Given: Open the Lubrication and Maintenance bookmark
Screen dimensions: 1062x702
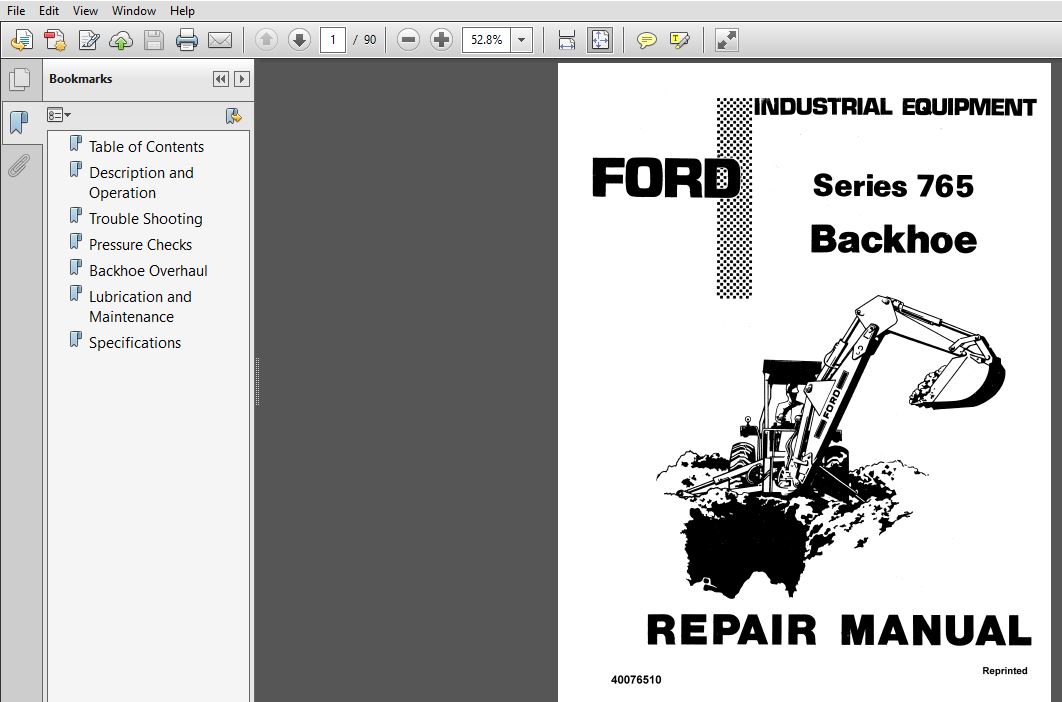Looking at the screenshot, I should point(141,307).
